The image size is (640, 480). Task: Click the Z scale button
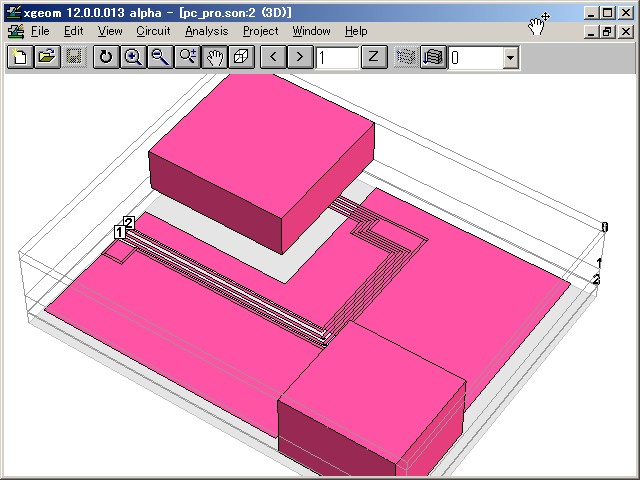[x=373, y=57]
